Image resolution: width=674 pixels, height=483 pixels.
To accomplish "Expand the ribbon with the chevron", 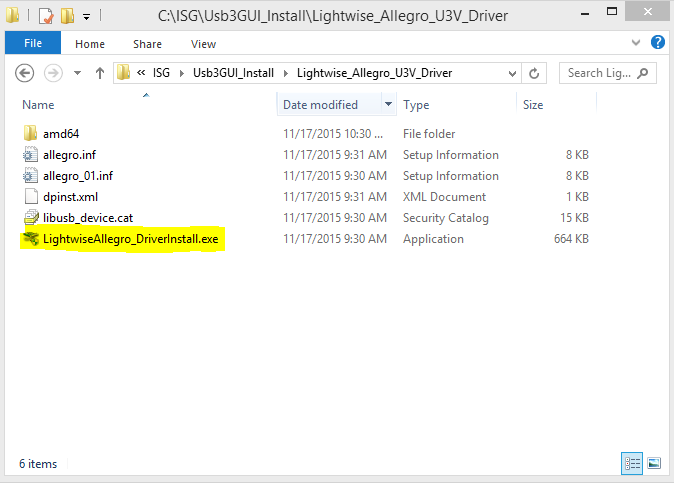I will pos(636,42).
